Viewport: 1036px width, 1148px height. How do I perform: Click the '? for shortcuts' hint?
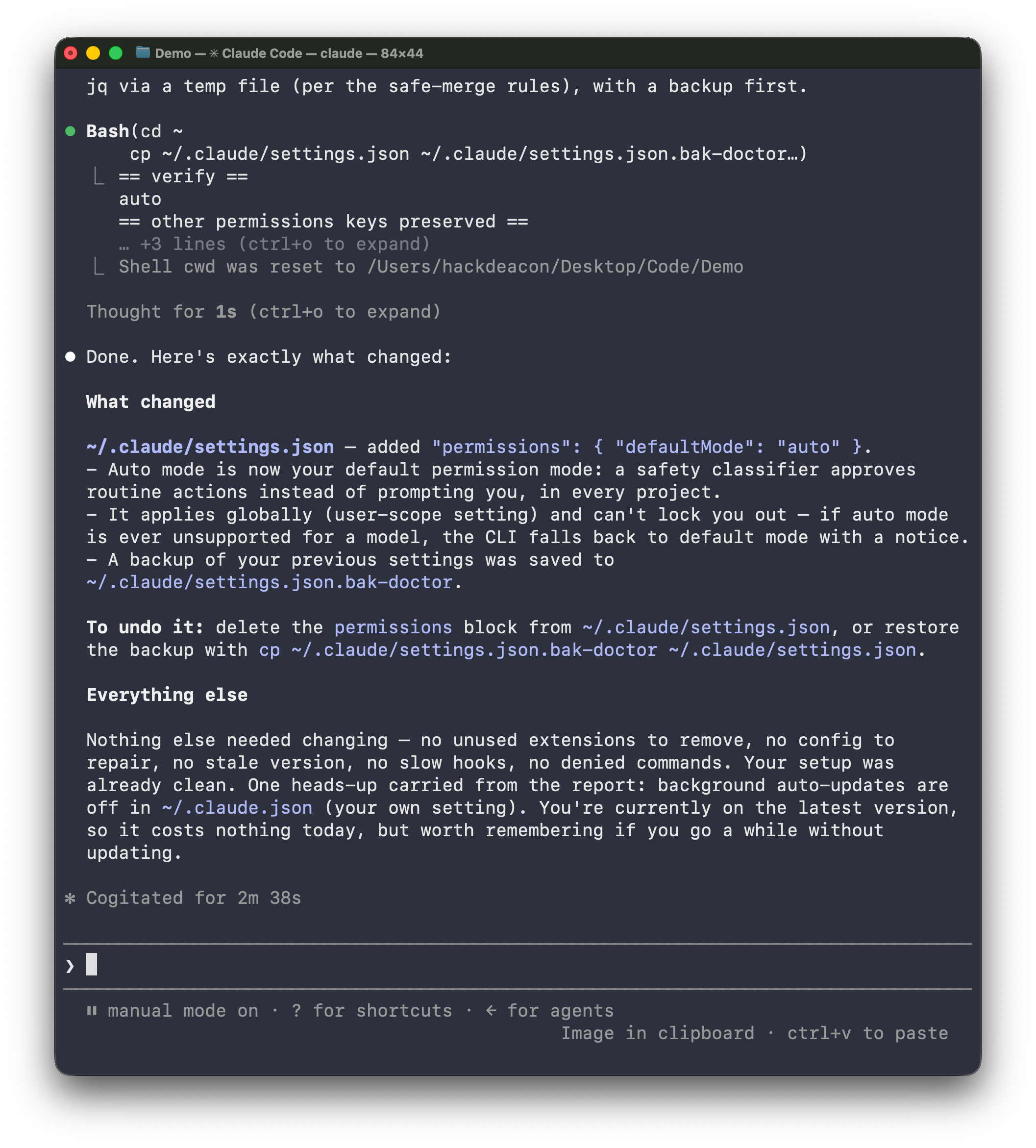[x=371, y=1011]
